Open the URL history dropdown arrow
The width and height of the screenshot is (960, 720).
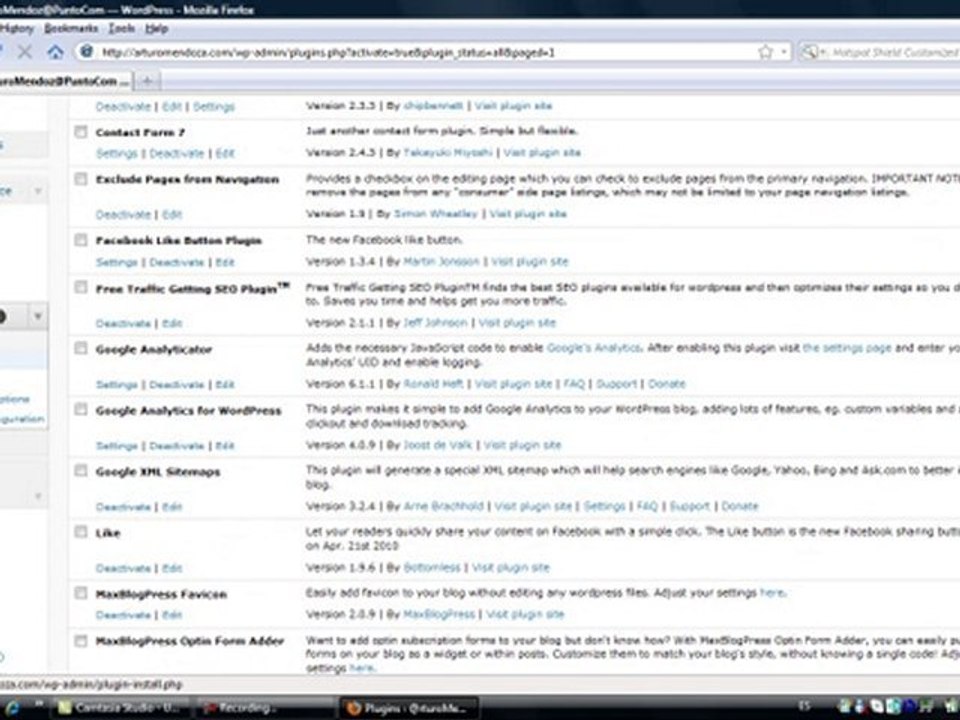(784, 53)
